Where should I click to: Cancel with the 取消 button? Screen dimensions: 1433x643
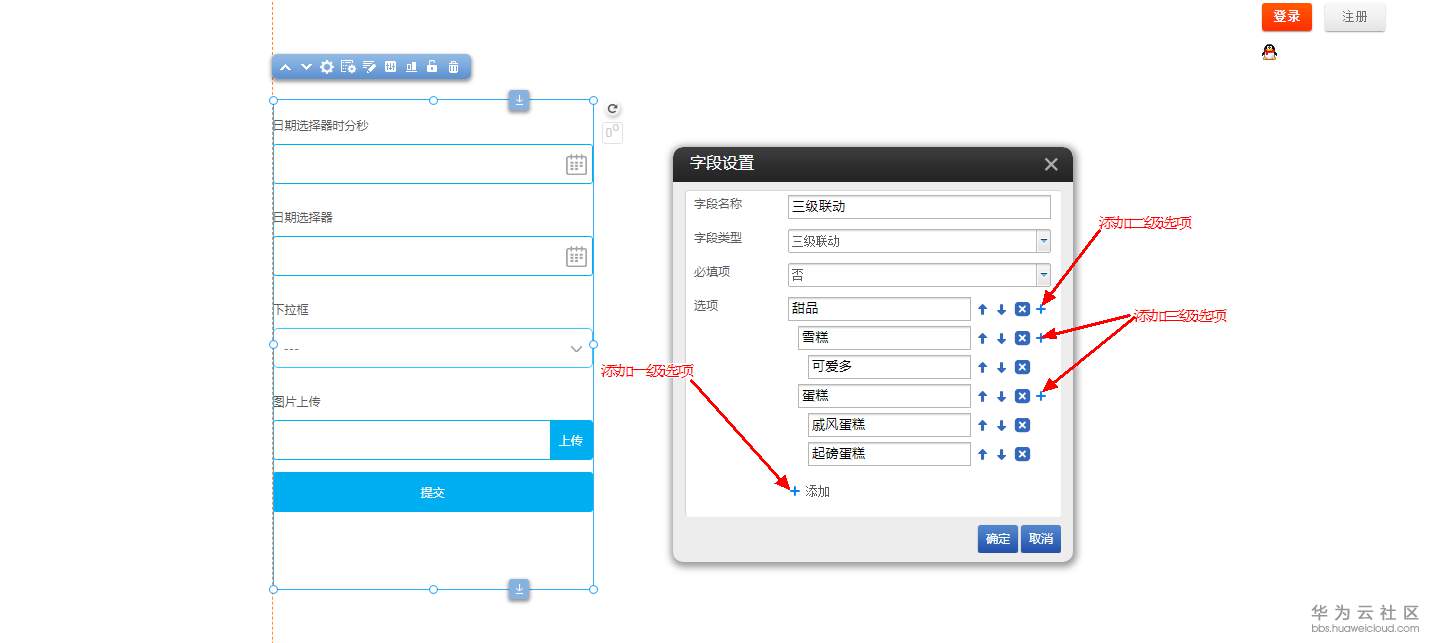click(x=1041, y=539)
